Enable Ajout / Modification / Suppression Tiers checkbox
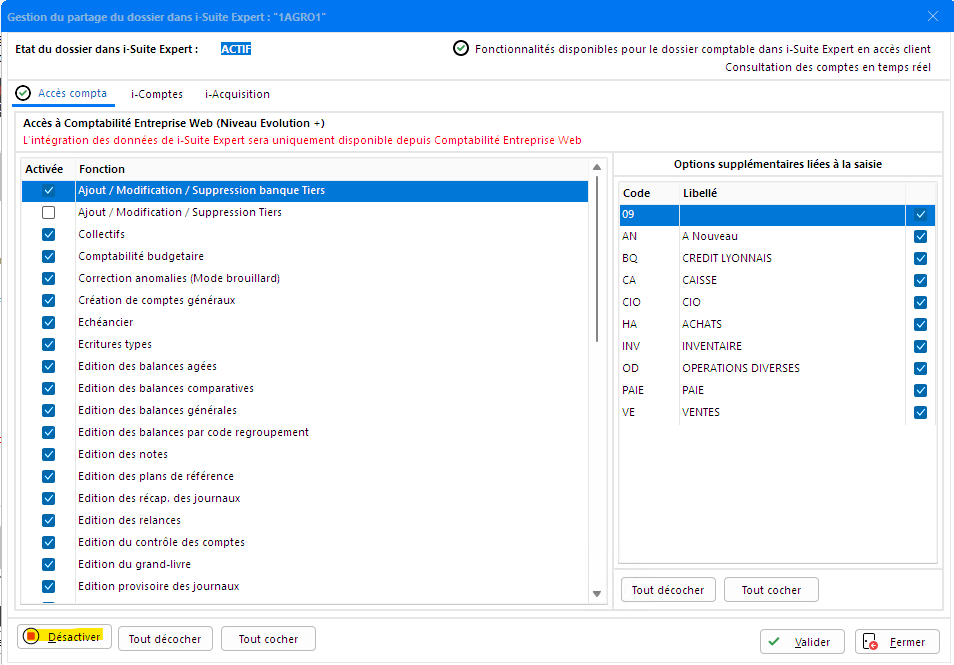Image resolution: width=954 pixels, height=665 pixels. click(48, 212)
